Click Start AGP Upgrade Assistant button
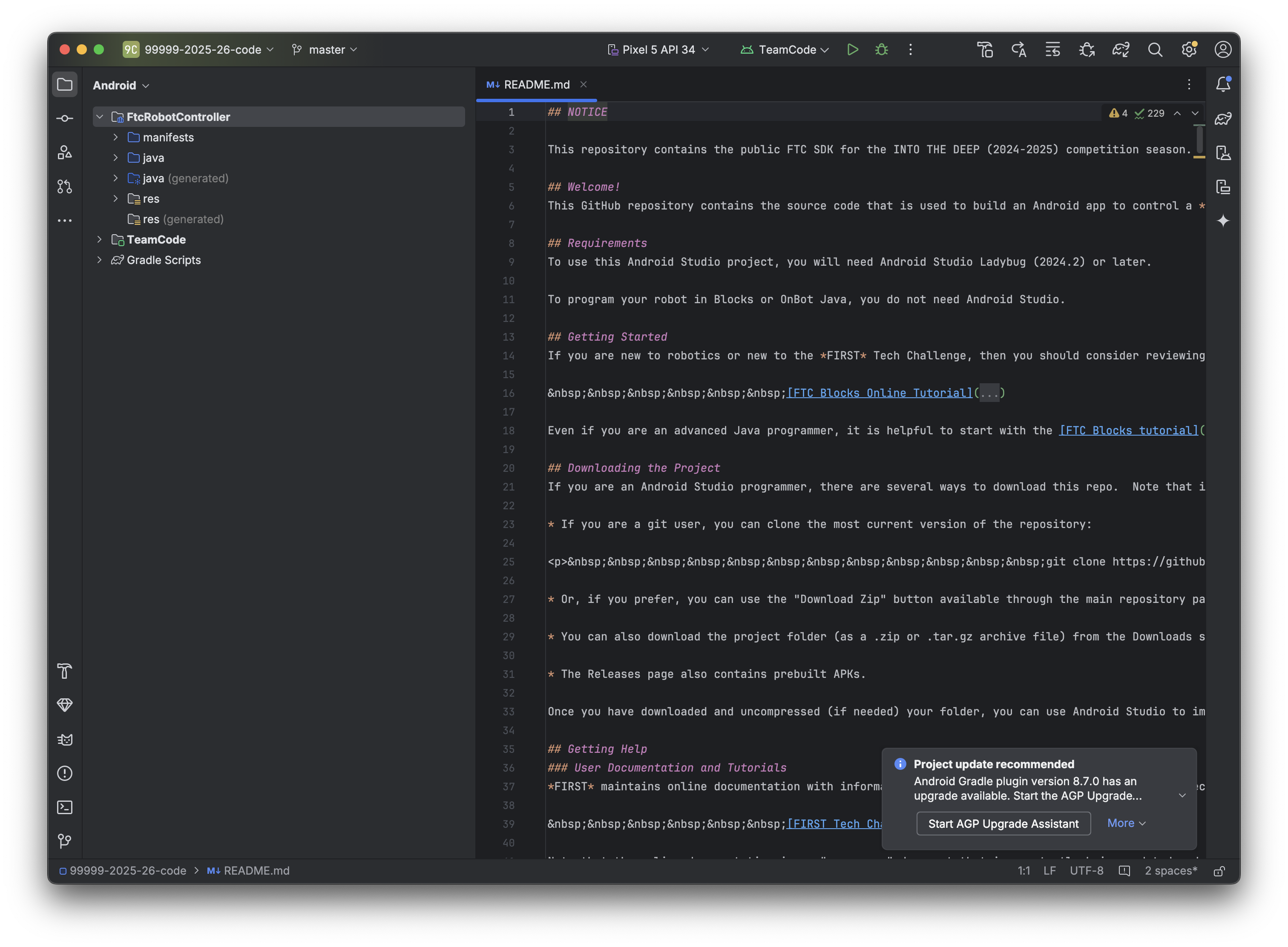 tap(1003, 824)
